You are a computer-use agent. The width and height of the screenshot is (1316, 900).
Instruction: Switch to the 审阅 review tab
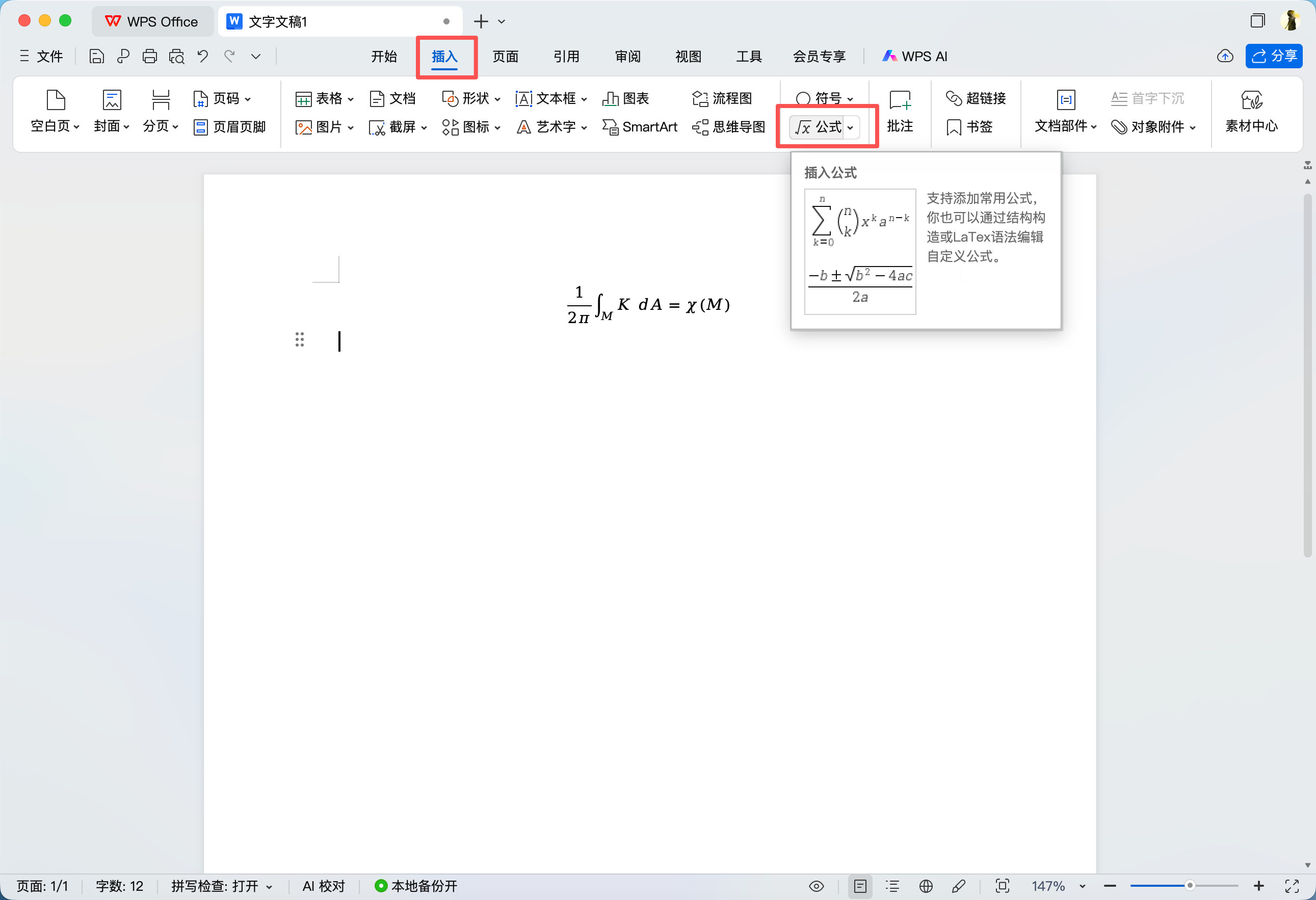click(x=627, y=56)
